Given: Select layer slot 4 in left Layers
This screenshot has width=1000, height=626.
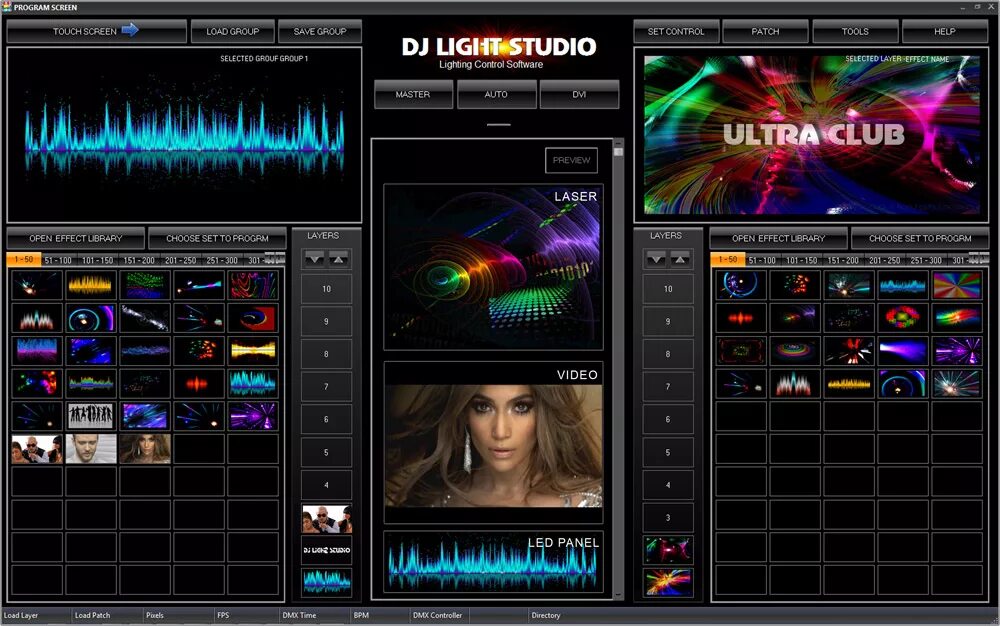Looking at the screenshot, I should [x=327, y=485].
